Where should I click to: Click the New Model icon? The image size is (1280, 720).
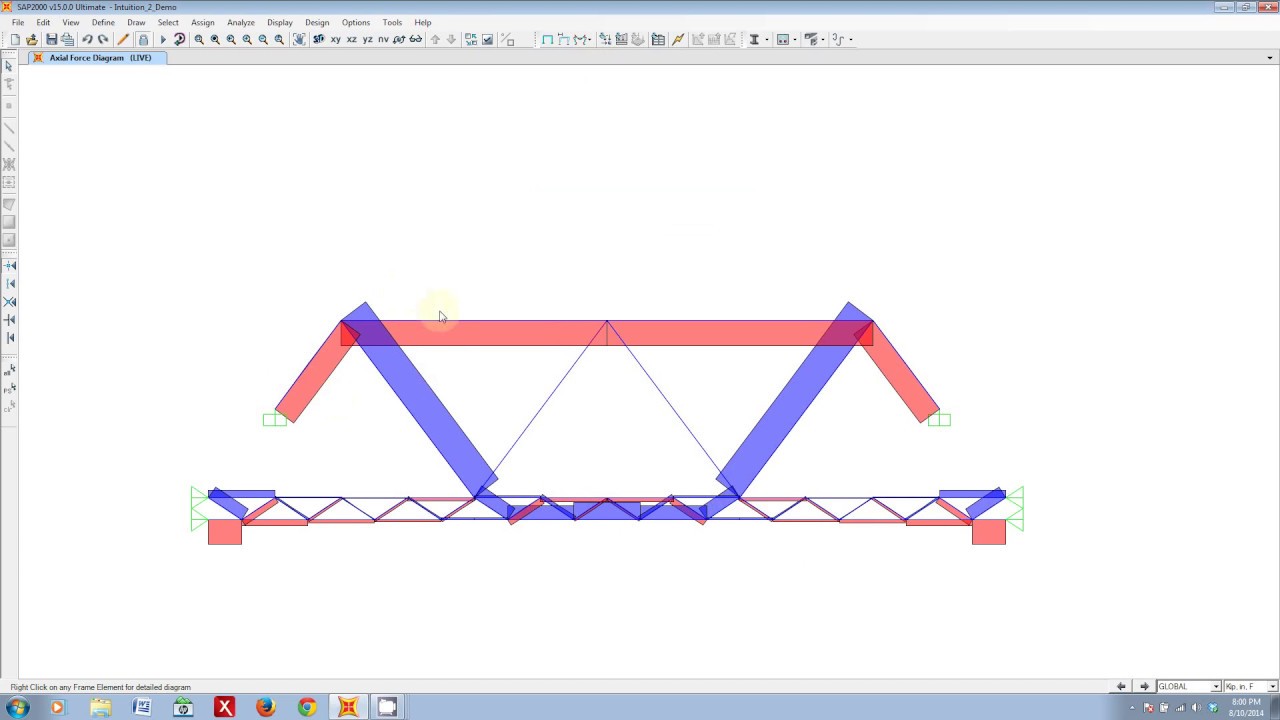[x=15, y=40]
